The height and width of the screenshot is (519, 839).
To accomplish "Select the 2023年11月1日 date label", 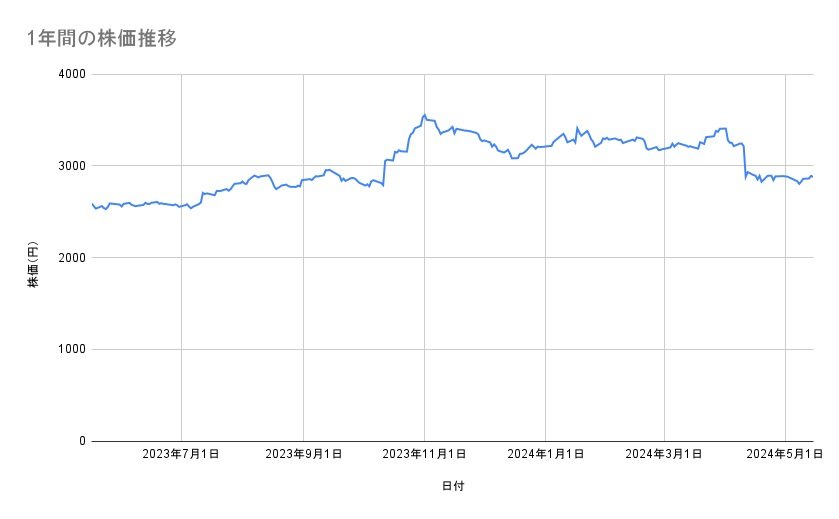I will pos(424,455).
